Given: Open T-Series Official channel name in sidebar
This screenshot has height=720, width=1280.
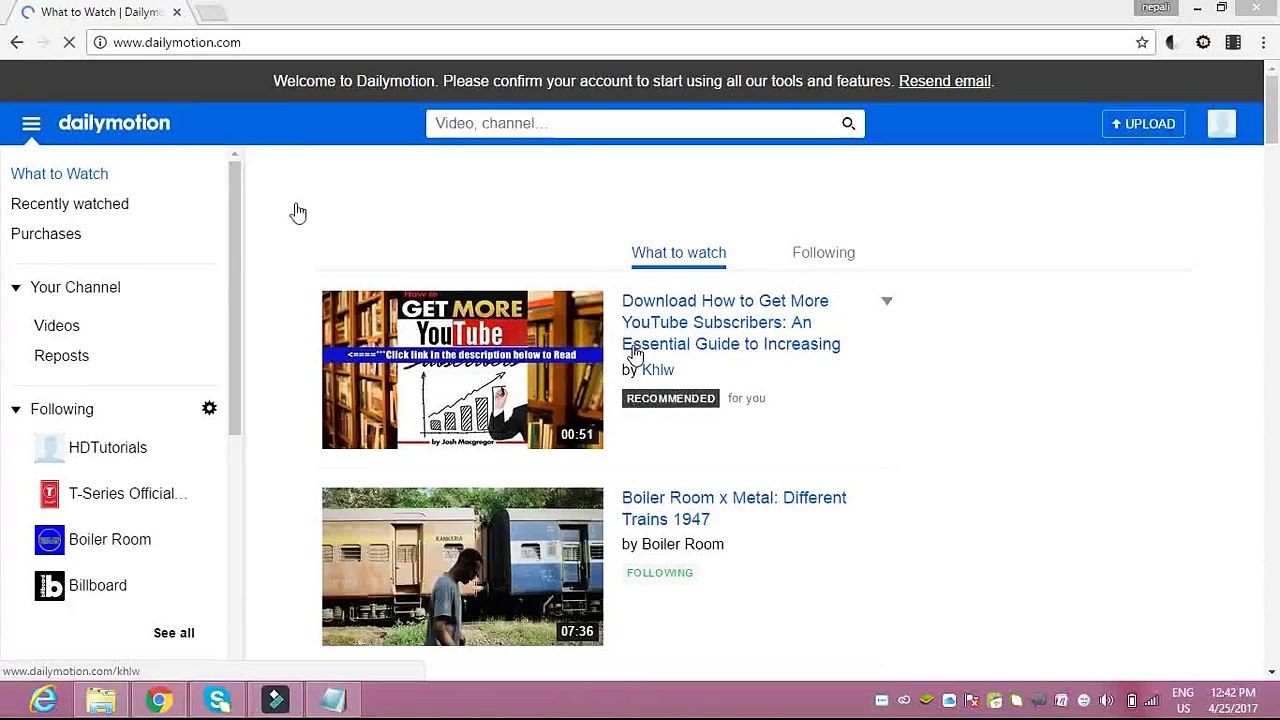Looking at the screenshot, I should [128, 494].
